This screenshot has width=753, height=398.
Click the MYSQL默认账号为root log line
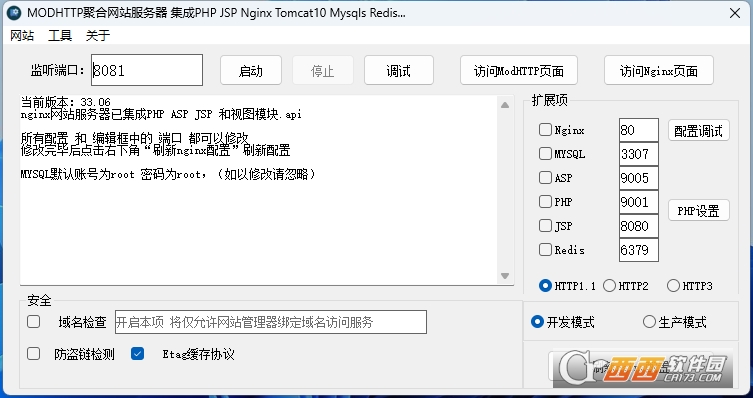pos(169,174)
